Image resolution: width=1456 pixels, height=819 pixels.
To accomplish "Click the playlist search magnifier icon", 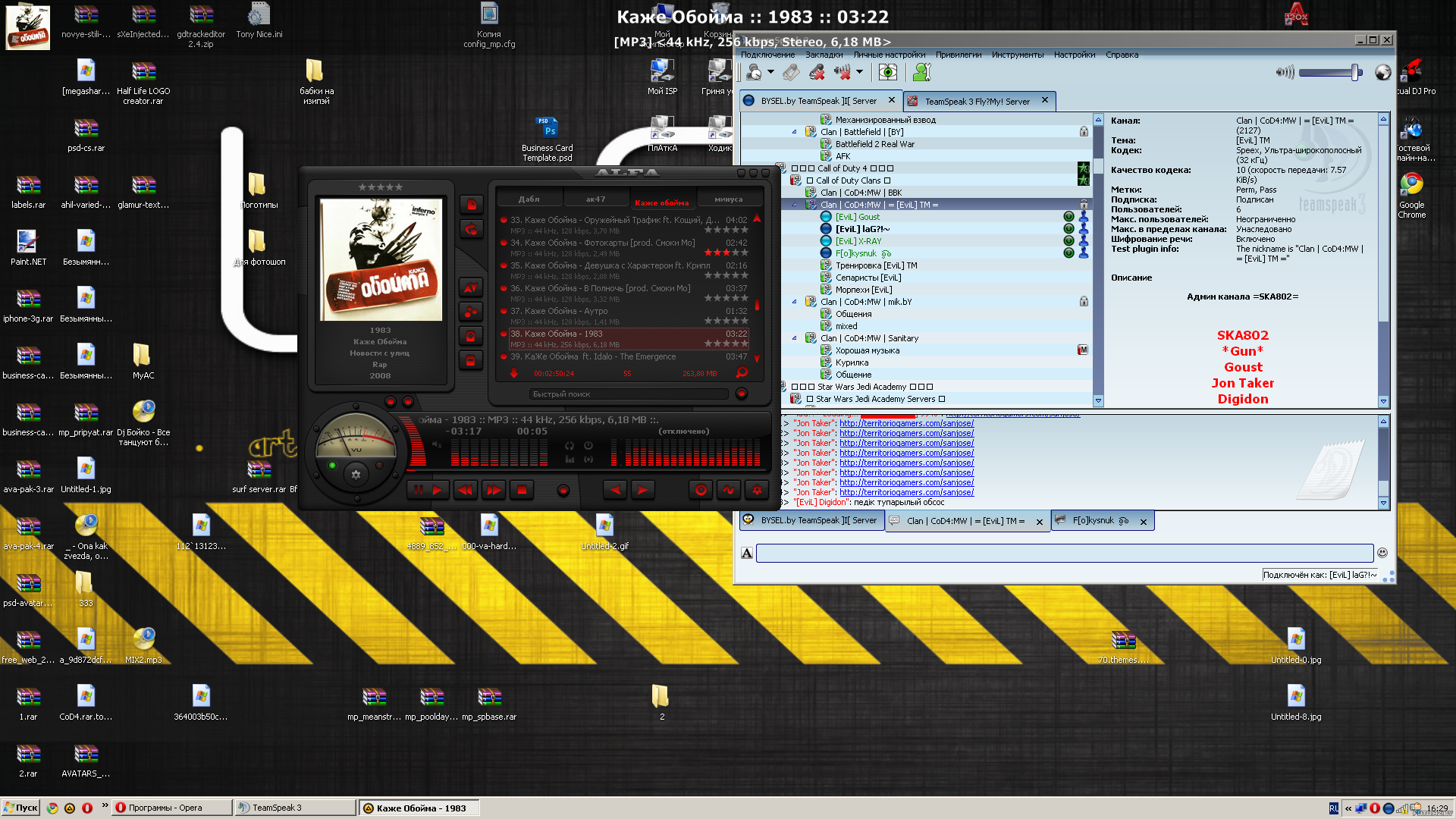I will [742, 372].
